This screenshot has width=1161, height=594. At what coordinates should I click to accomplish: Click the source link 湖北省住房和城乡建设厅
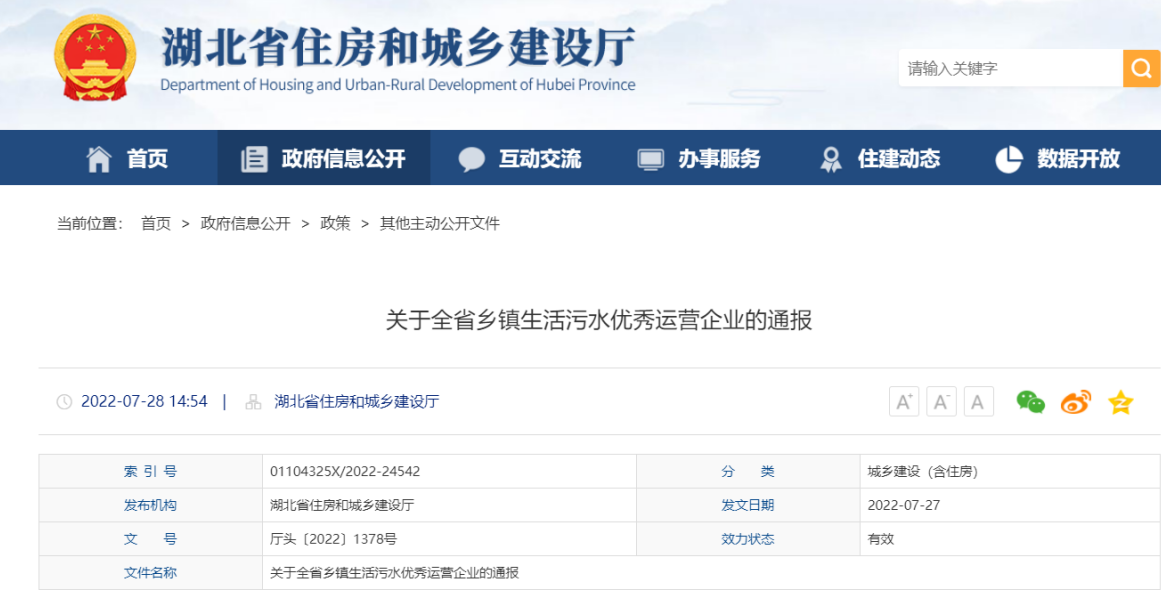click(x=357, y=401)
